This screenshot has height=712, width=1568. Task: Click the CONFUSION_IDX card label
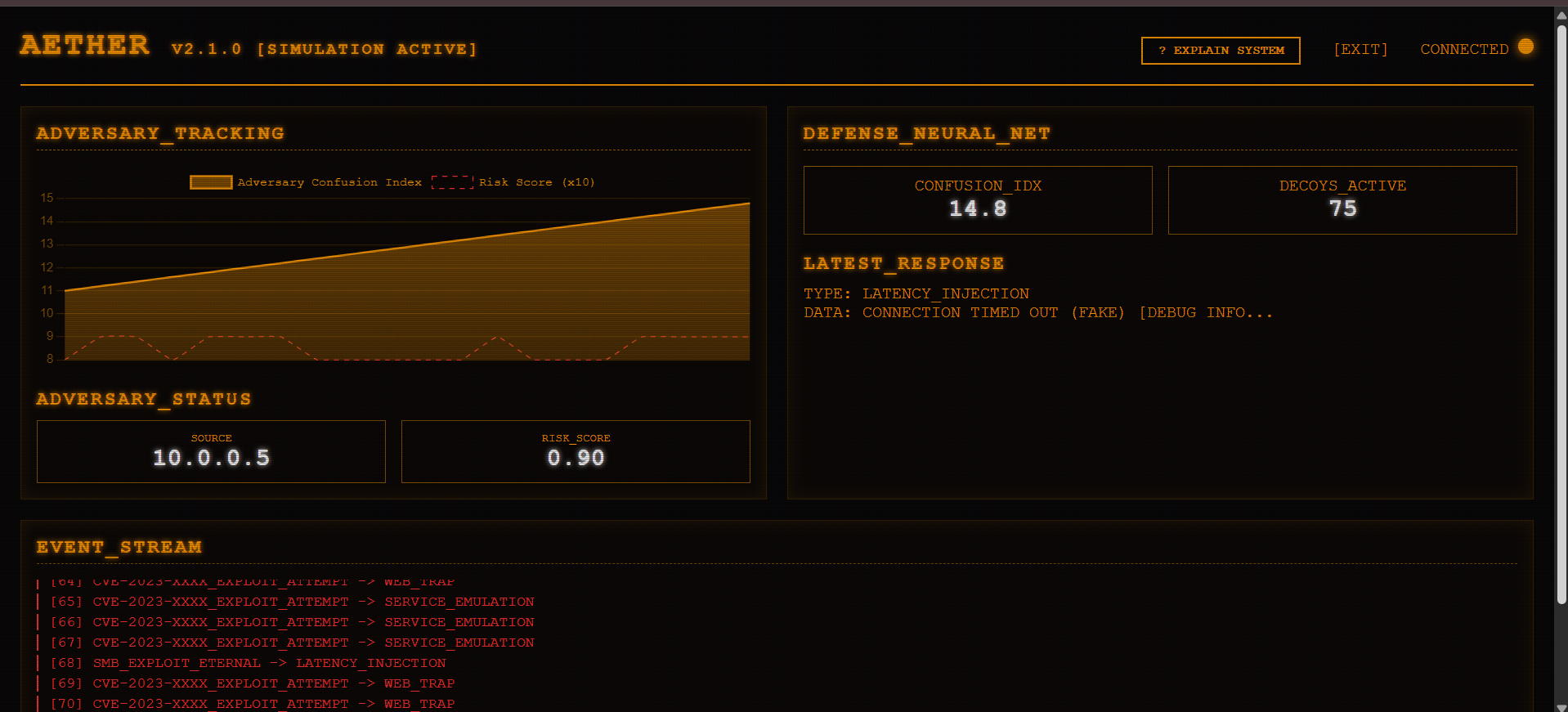pos(978,186)
